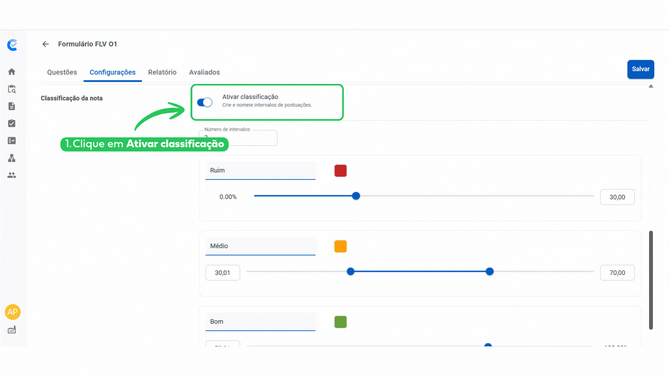The width and height of the screenshot is (670, 376).
Task: Select the Configurações tab
Action: tap(112, 72)
